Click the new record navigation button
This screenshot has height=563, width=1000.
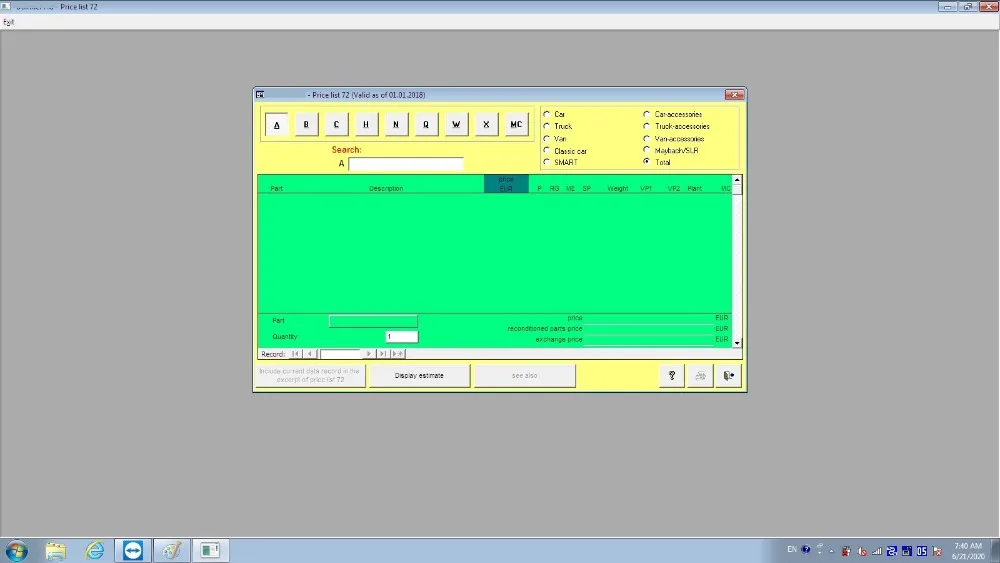[x=398, y=354]
